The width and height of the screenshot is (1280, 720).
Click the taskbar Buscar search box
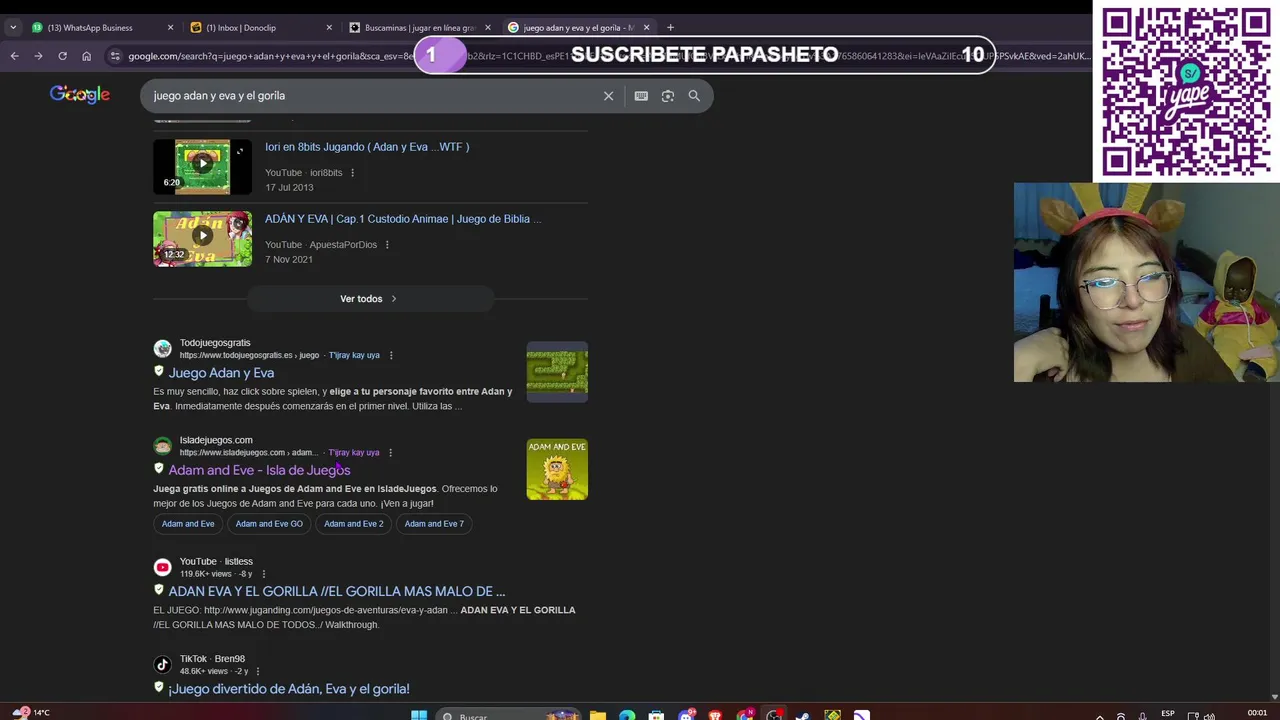click(508, 716)
